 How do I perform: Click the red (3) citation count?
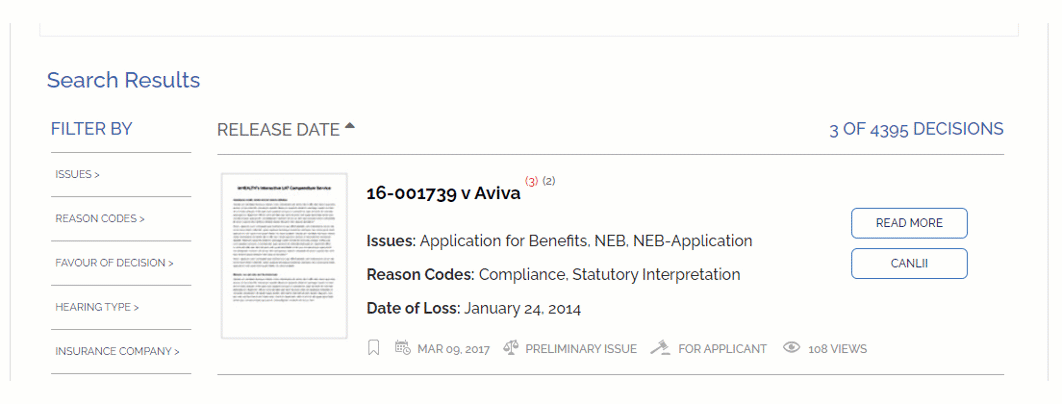532,181
